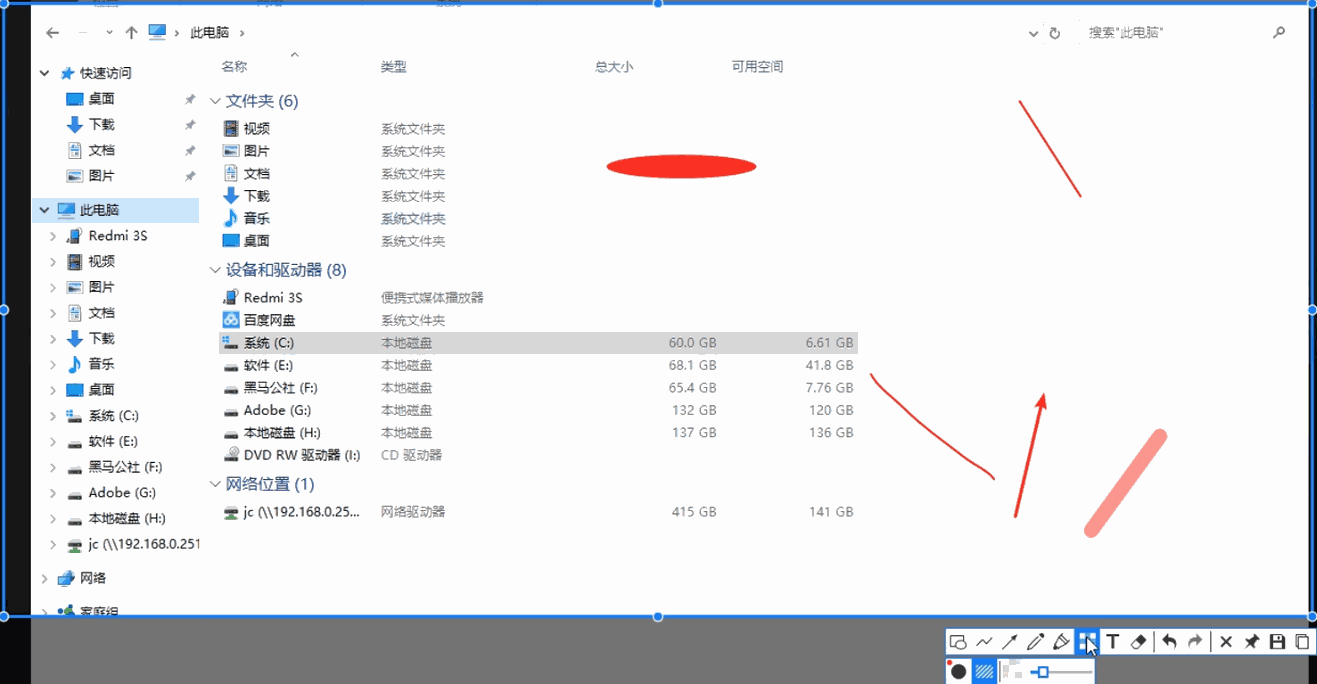Select the text tool
The image size is (1317, 684).
pos(1112,642)
